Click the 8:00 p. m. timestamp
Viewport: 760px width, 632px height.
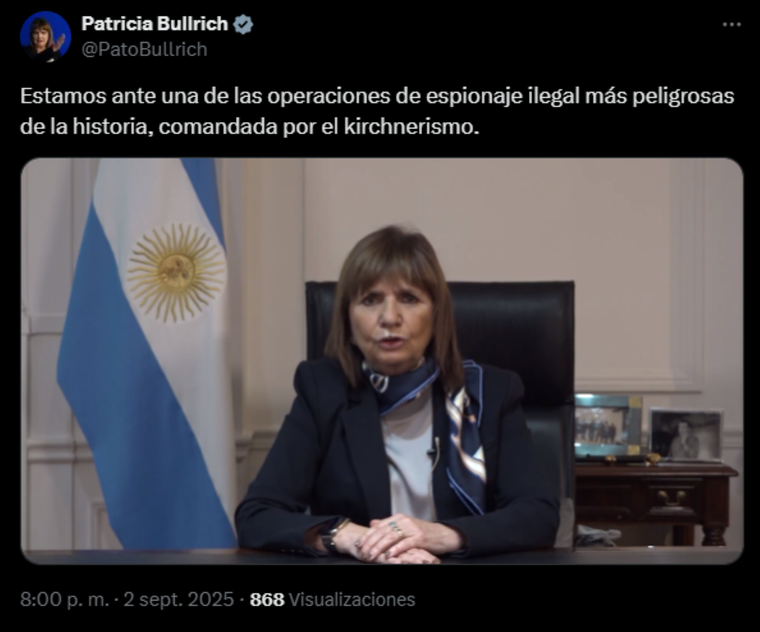(65, 600)
